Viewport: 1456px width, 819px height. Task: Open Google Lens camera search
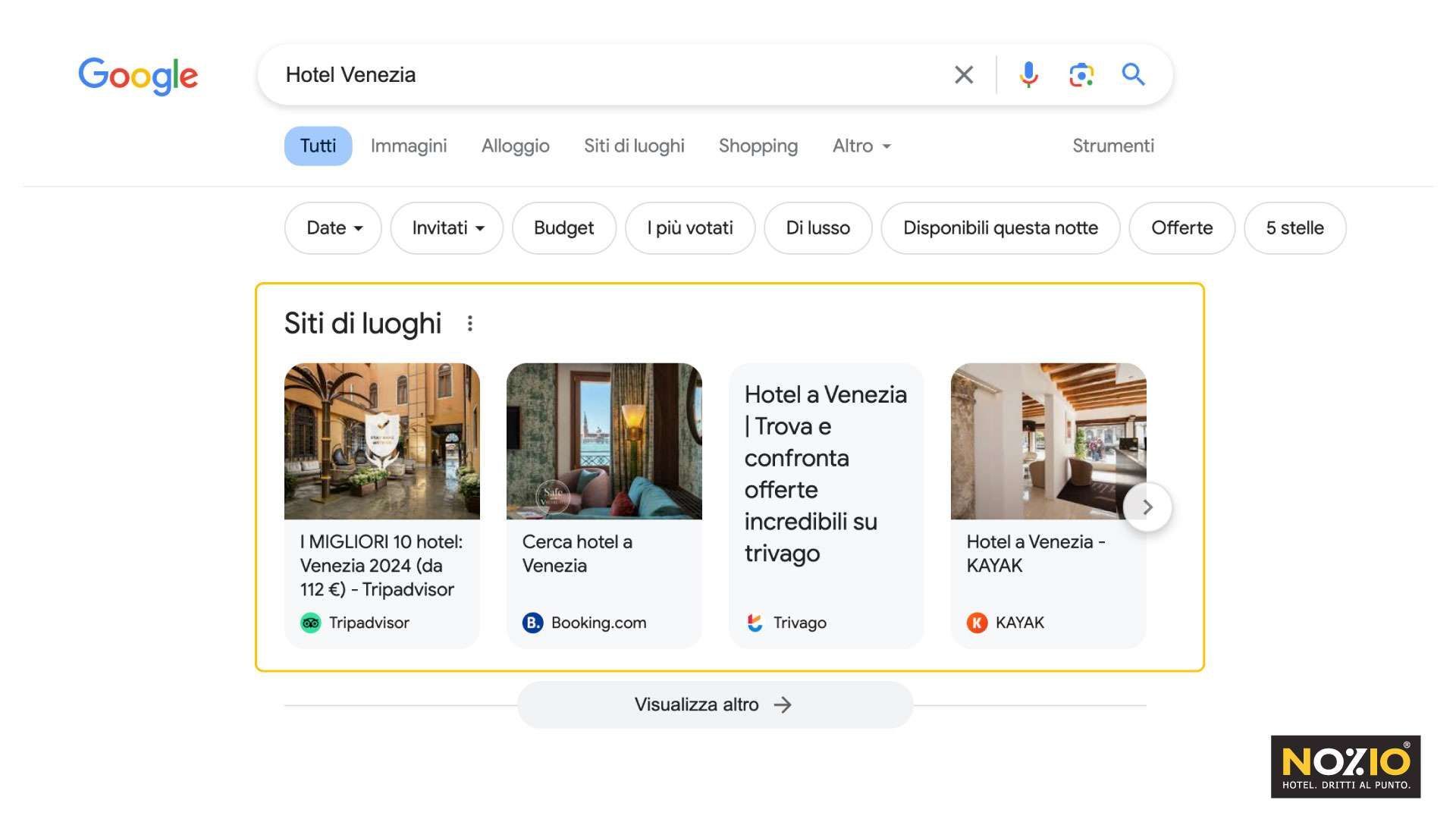pos(1081,74)
